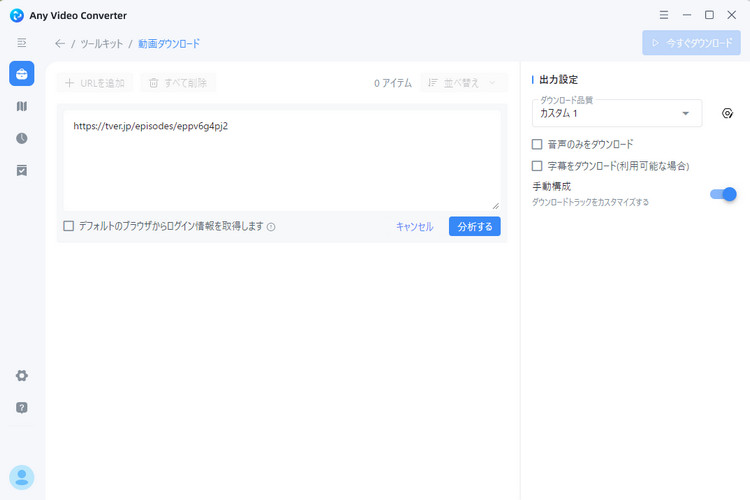Image resolution: width=750 pixels, height=500 pixels.
Task: Maximize the Any Video Converter window
Action: pyautogui.click(x=709, y=15)
